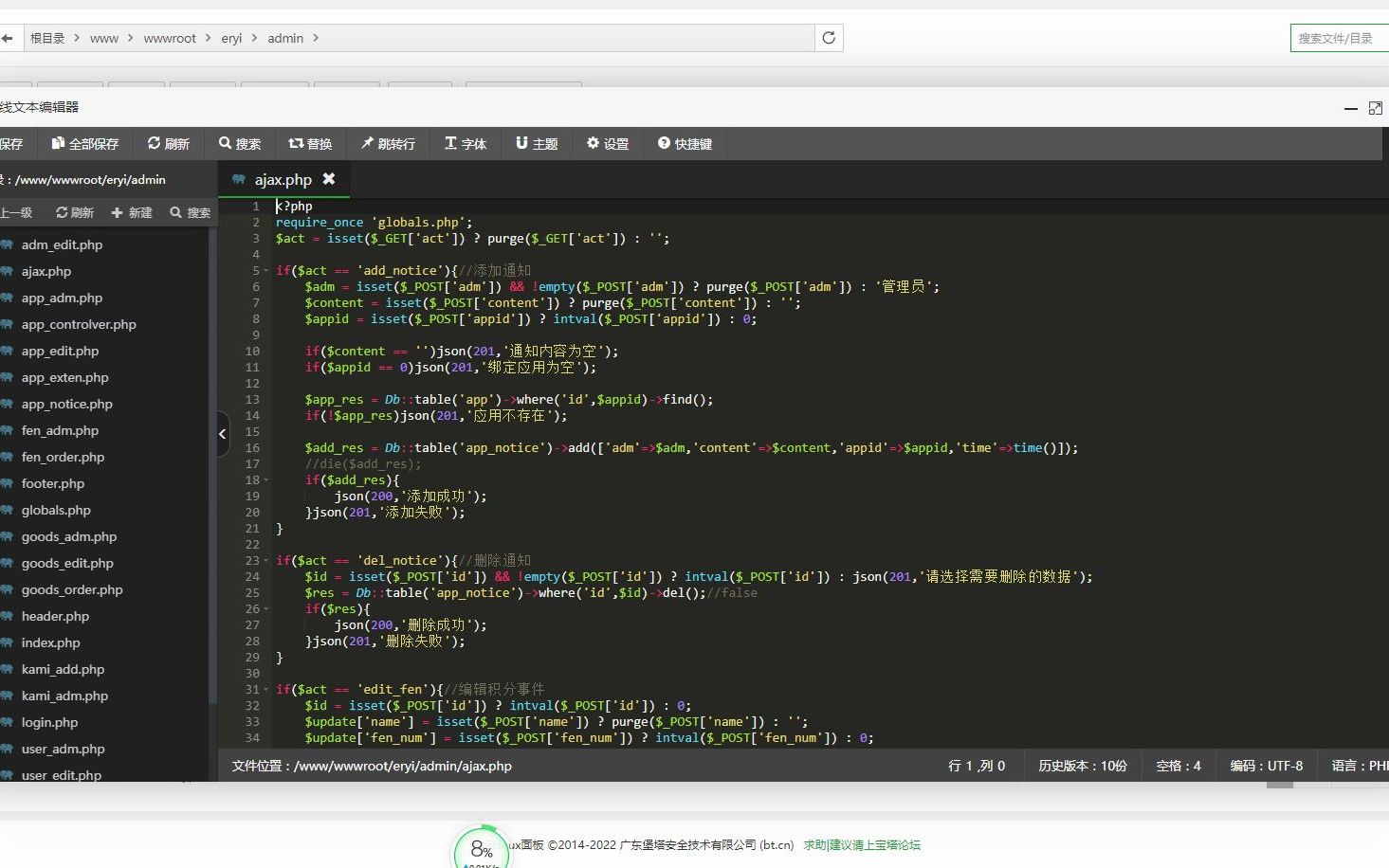Screen dimensions: 1389x868
Task: Open fen_adm.php in file tree
Action: click(x=60, y=430)
